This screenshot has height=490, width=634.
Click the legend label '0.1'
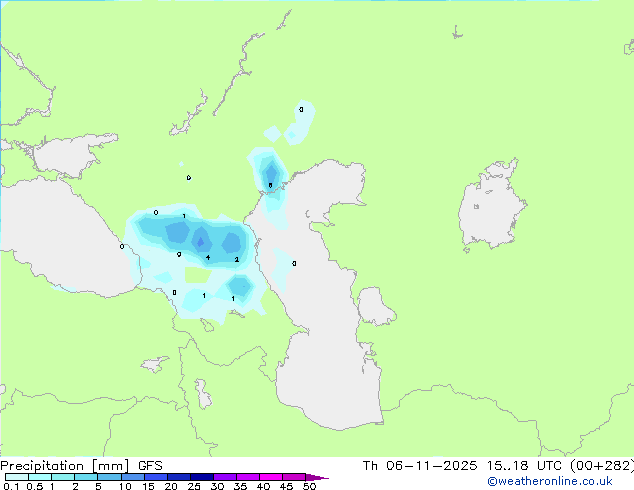click(11, 486)
